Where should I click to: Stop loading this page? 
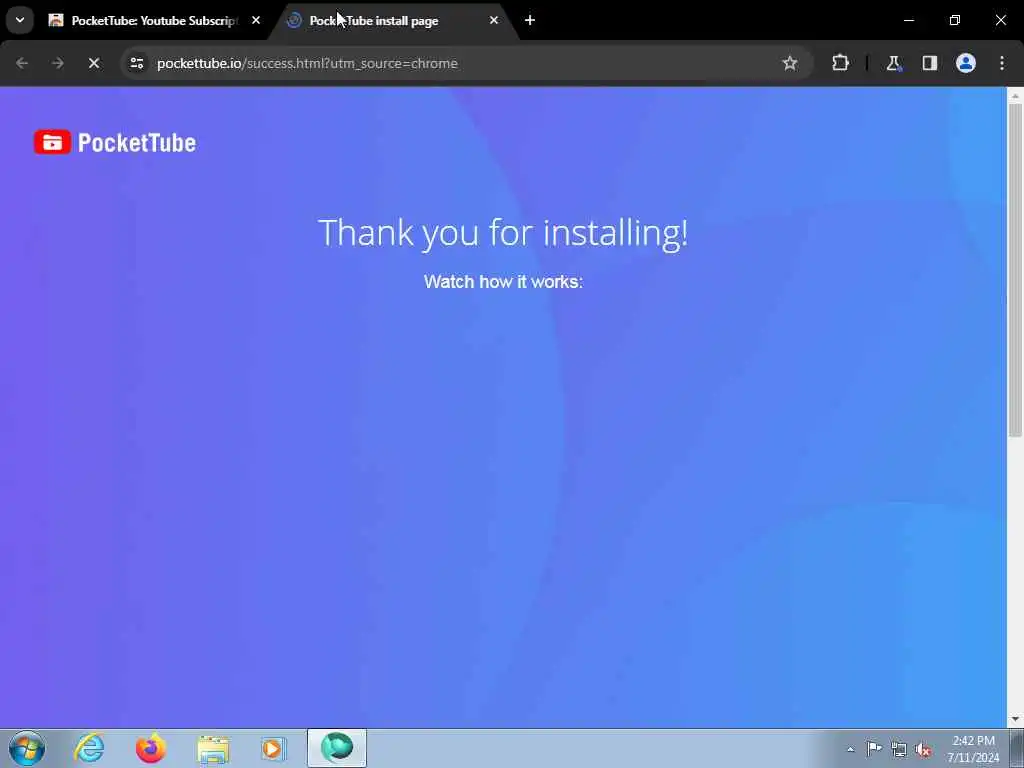(x=93, y=63)
